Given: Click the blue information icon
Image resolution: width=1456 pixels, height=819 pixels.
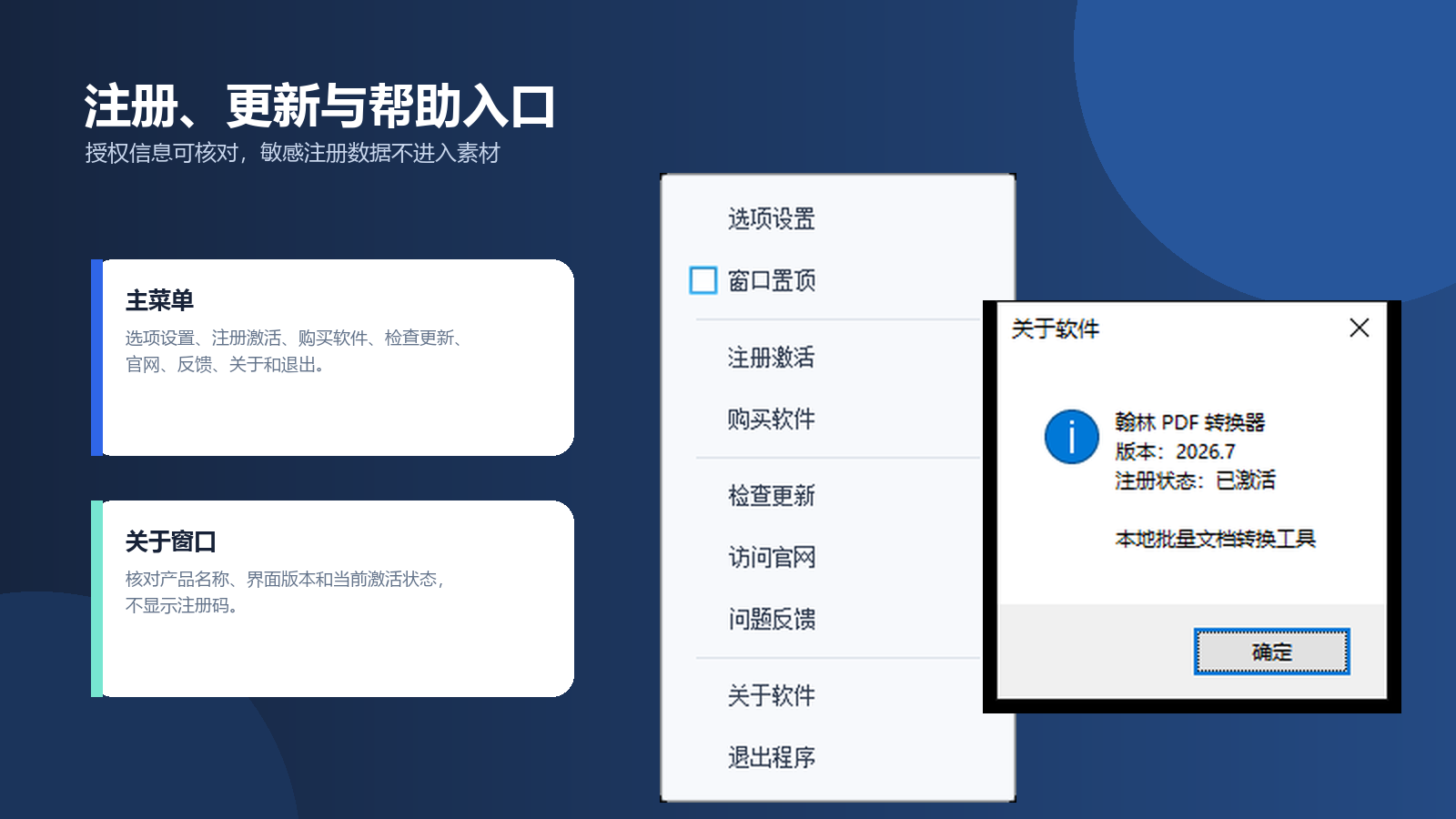Looking at the screenshot, I should point(1072,437).
